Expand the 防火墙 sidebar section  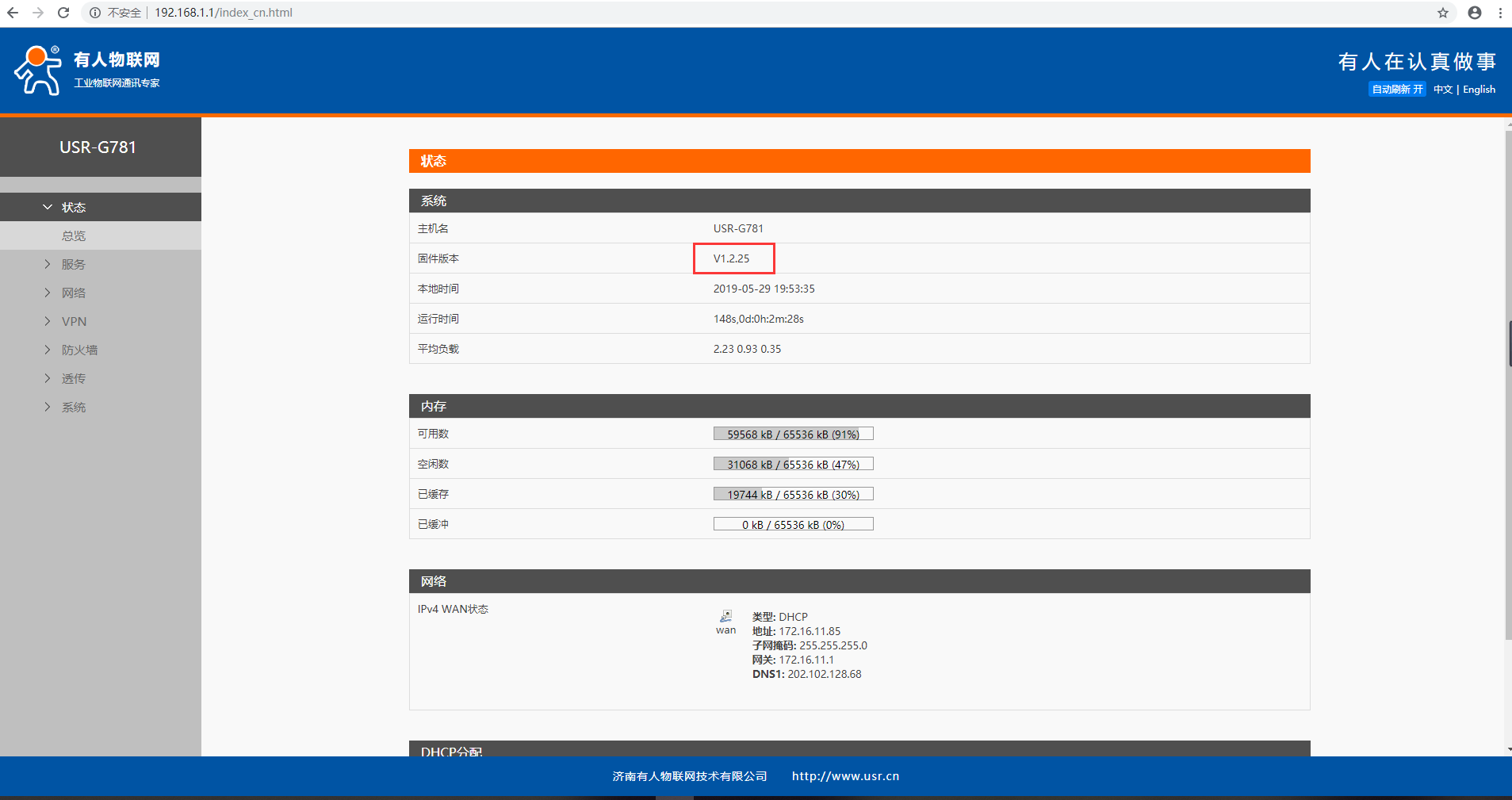click(79, 350)
